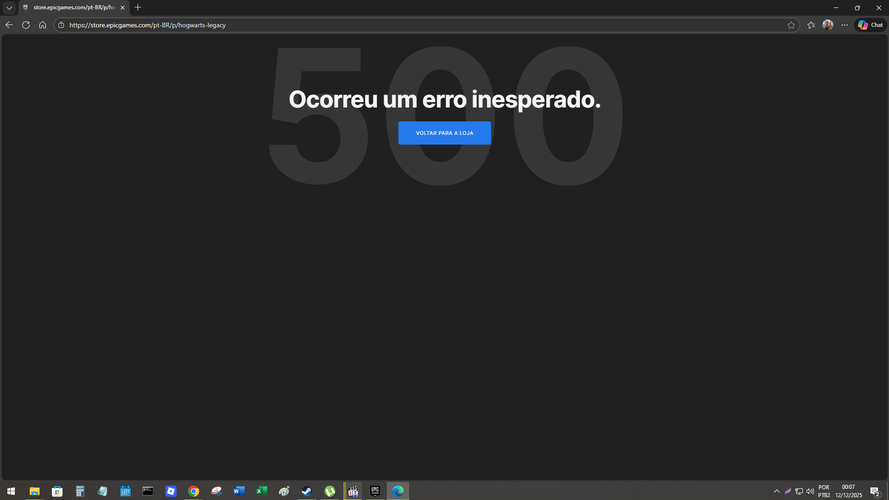Screen dimensions: 889x500
Task: Select the store.epicgames.com tab
Action: 73,7
